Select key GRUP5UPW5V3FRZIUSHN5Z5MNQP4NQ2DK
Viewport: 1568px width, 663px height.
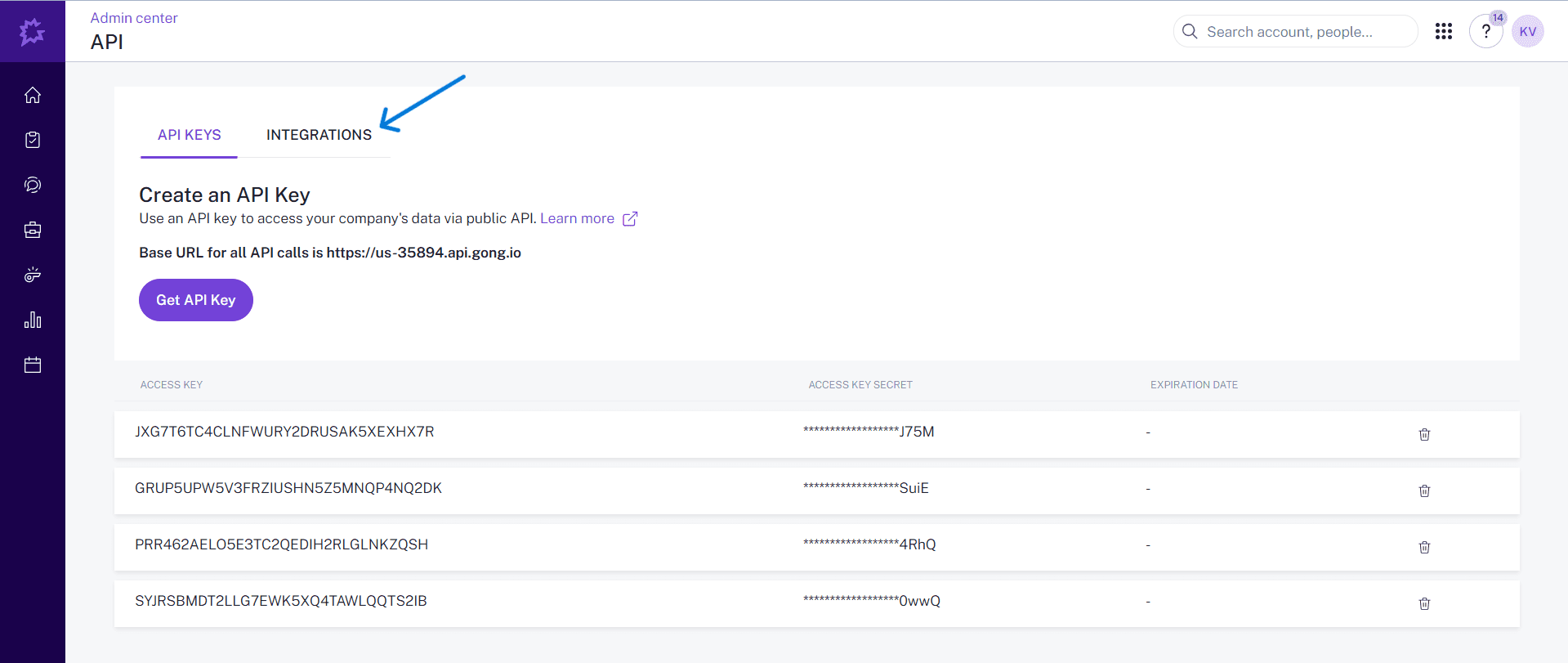[288, 488]
